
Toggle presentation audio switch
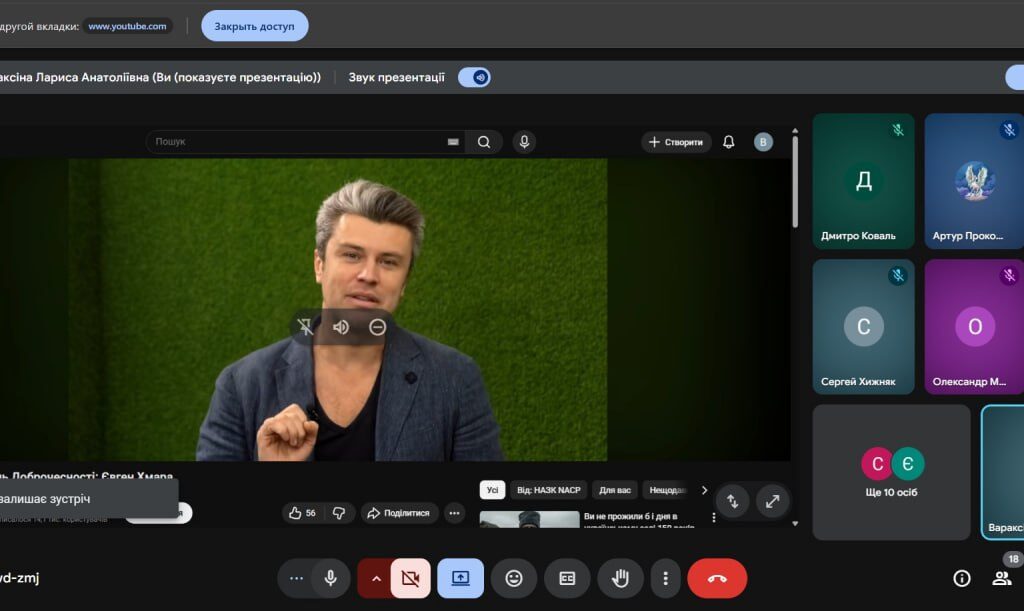click(x=474, y=77)
